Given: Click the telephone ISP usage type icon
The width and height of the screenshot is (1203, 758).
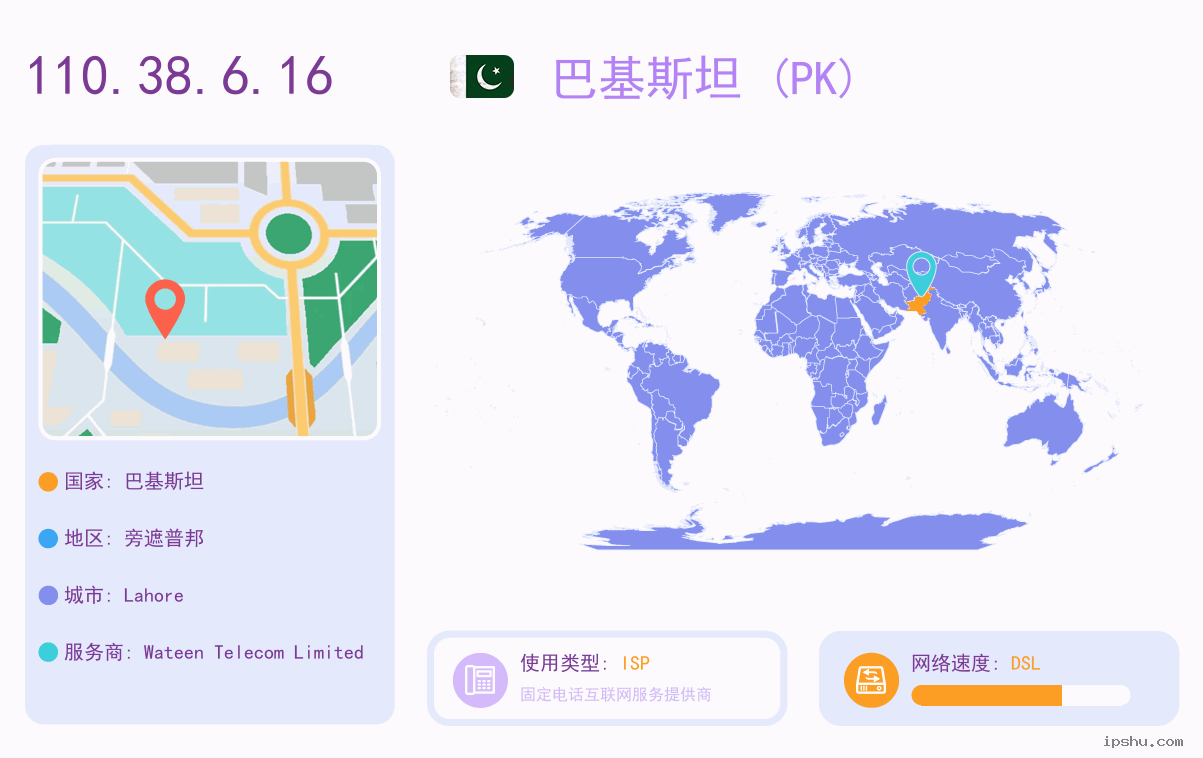Looking at the screenshot, I should click(x=480, y=680).
